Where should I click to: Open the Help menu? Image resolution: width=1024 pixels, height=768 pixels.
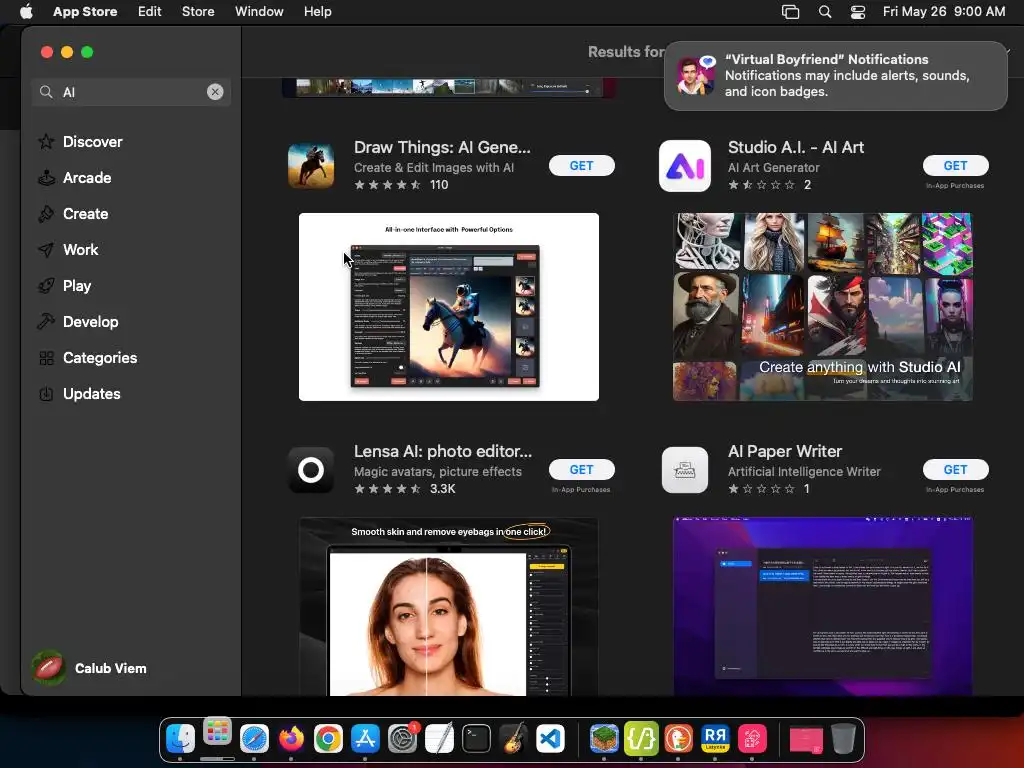click(x=317, y=12)
